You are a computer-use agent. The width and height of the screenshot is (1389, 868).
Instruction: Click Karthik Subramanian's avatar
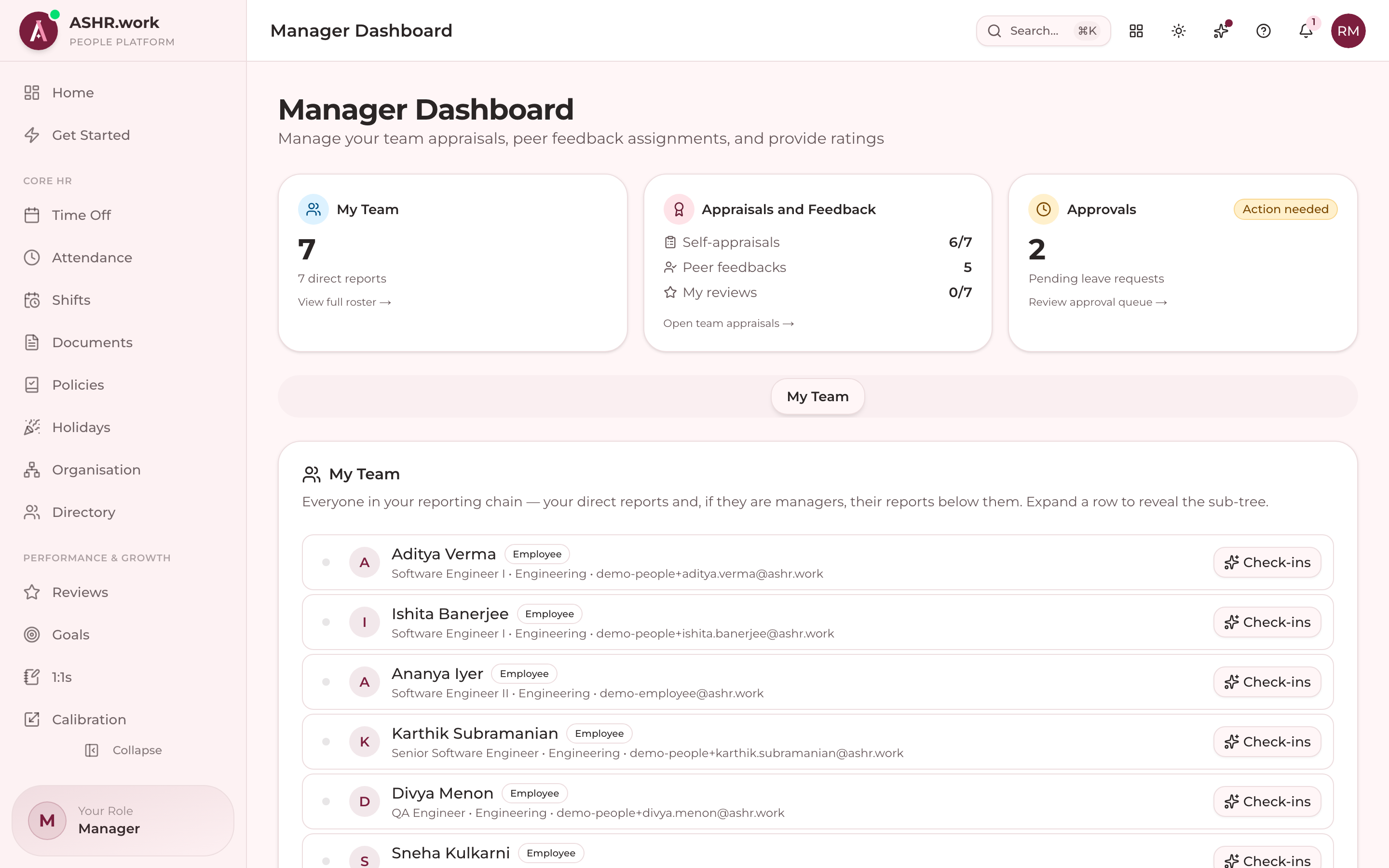click(365, 742)
